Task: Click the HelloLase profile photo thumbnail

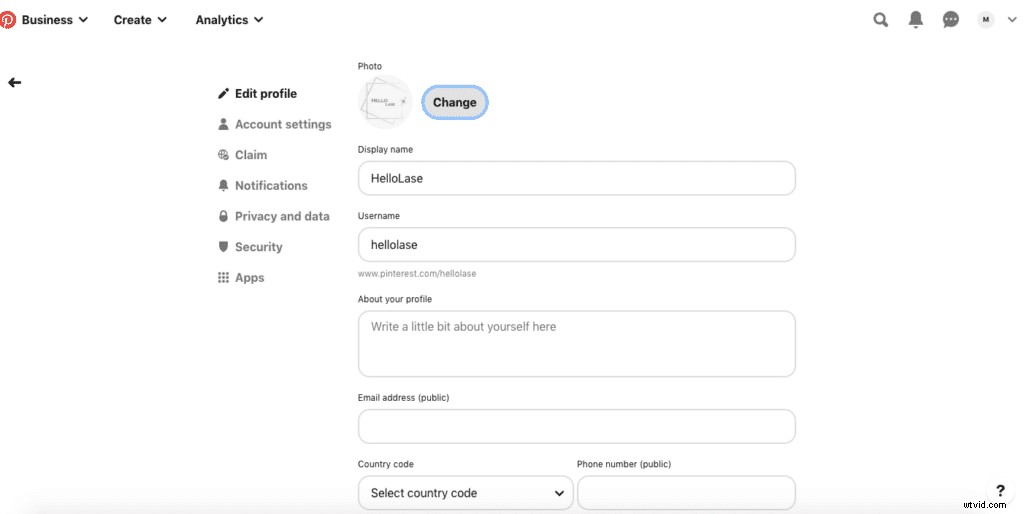Action: point(385,102)
